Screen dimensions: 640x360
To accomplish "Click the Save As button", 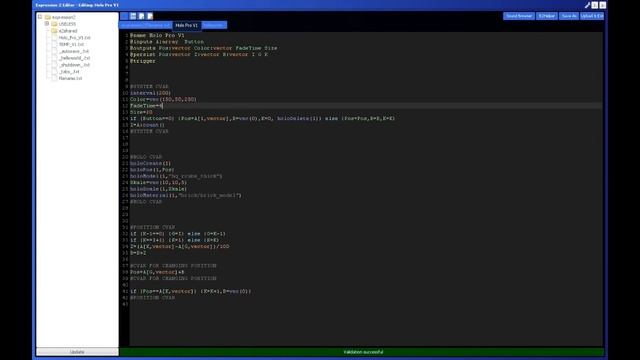I will click(569, 16).
